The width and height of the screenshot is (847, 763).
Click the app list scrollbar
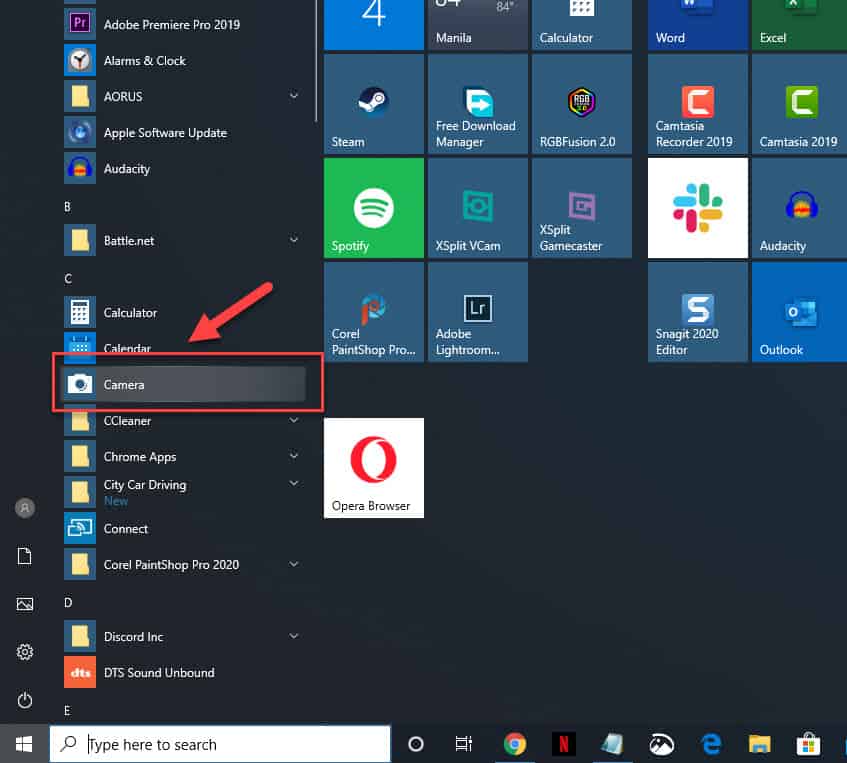tap(316, 61)
